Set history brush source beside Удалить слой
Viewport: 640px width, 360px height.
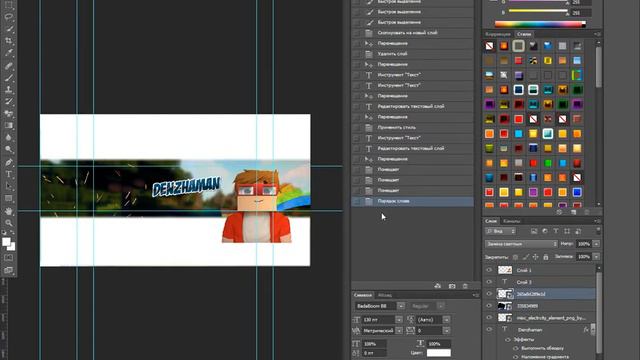(x=357, y=54)
